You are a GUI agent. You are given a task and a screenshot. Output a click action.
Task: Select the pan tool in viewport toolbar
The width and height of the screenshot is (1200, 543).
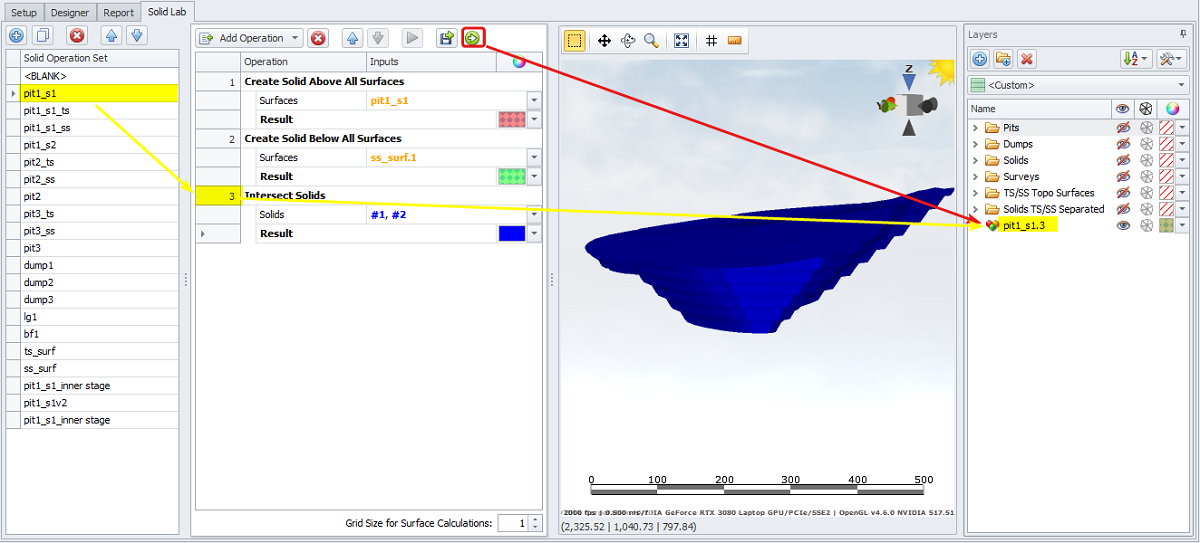(x=604, y=41)
